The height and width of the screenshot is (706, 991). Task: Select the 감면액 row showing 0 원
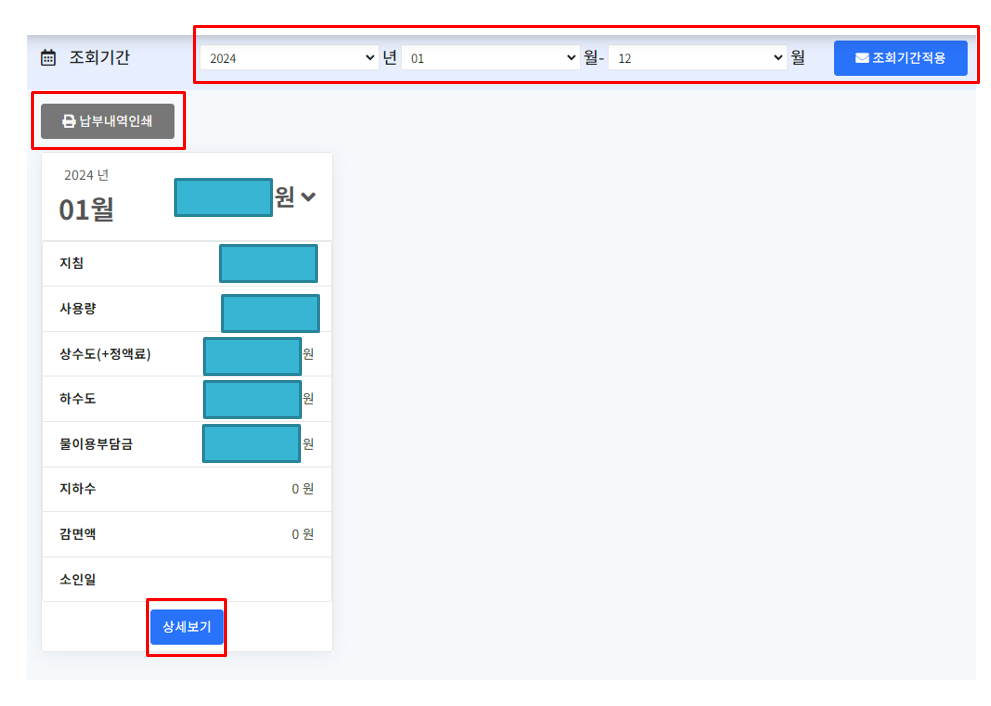(x=186, y=533)
